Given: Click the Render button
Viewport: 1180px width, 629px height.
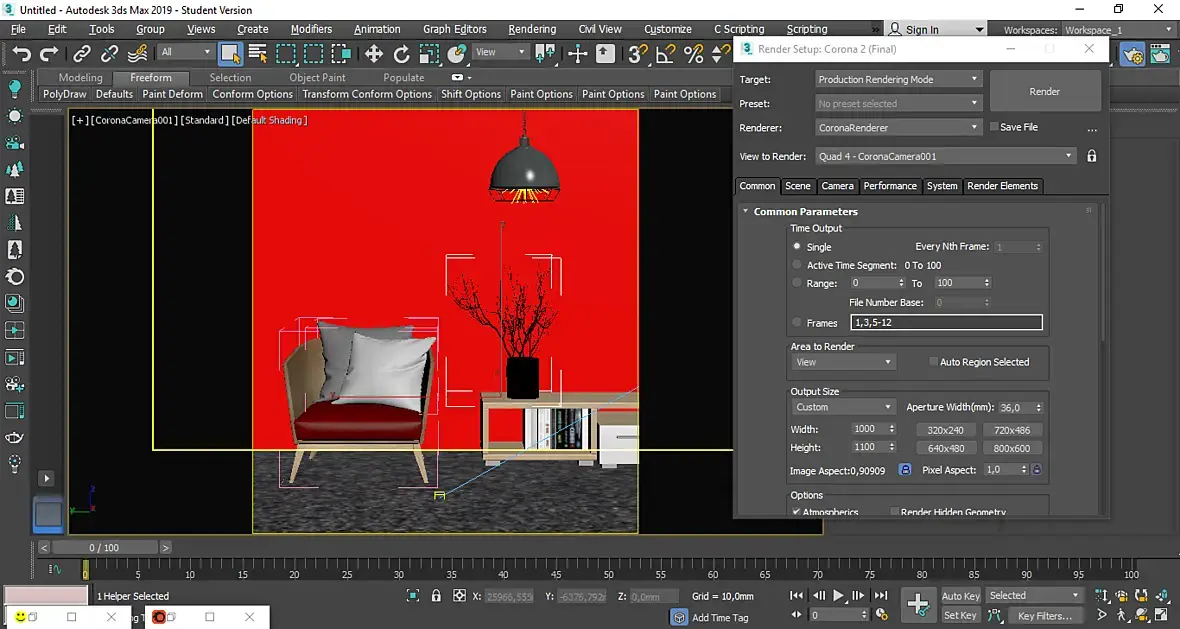Looking at the screenshot, I should [1044, 91].
